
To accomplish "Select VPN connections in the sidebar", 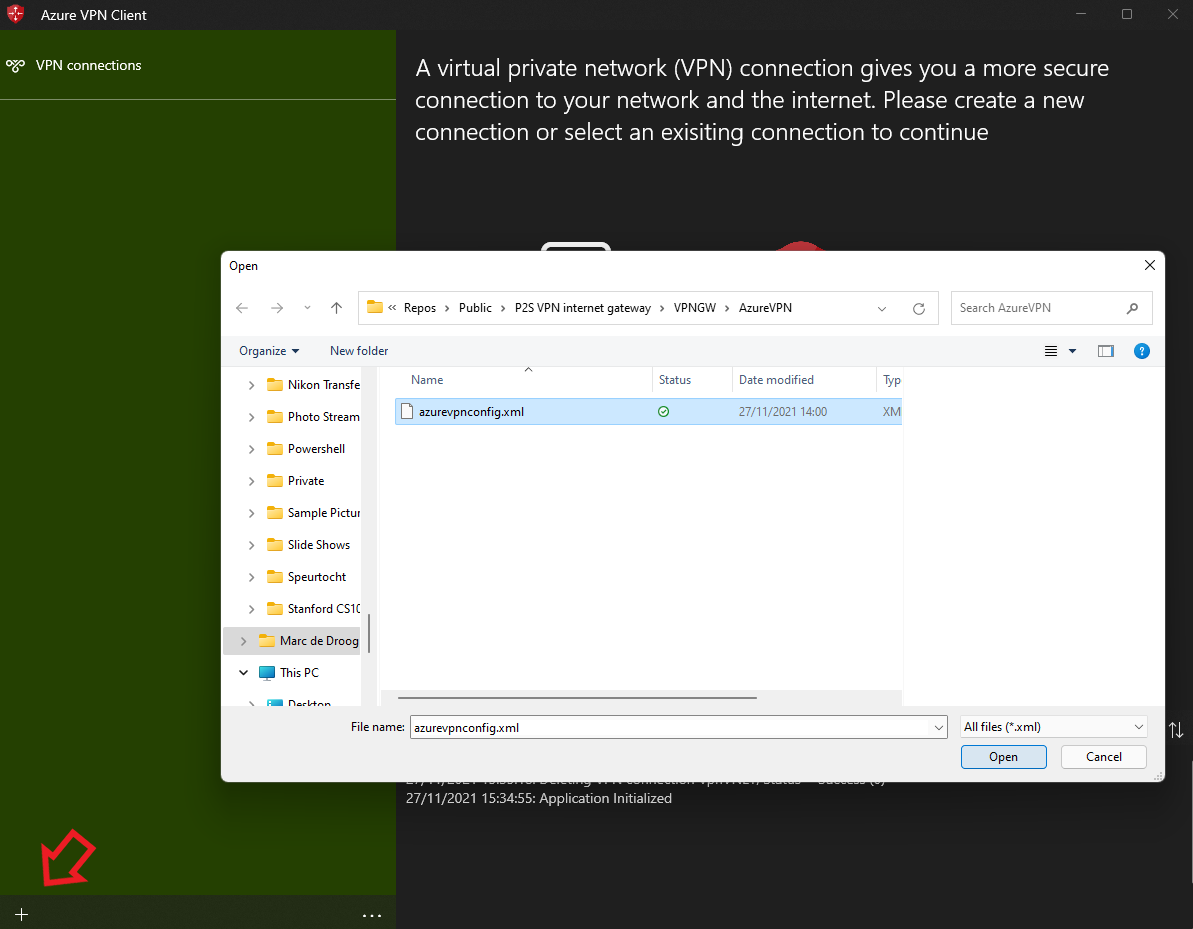I will [x=88, y=65].
